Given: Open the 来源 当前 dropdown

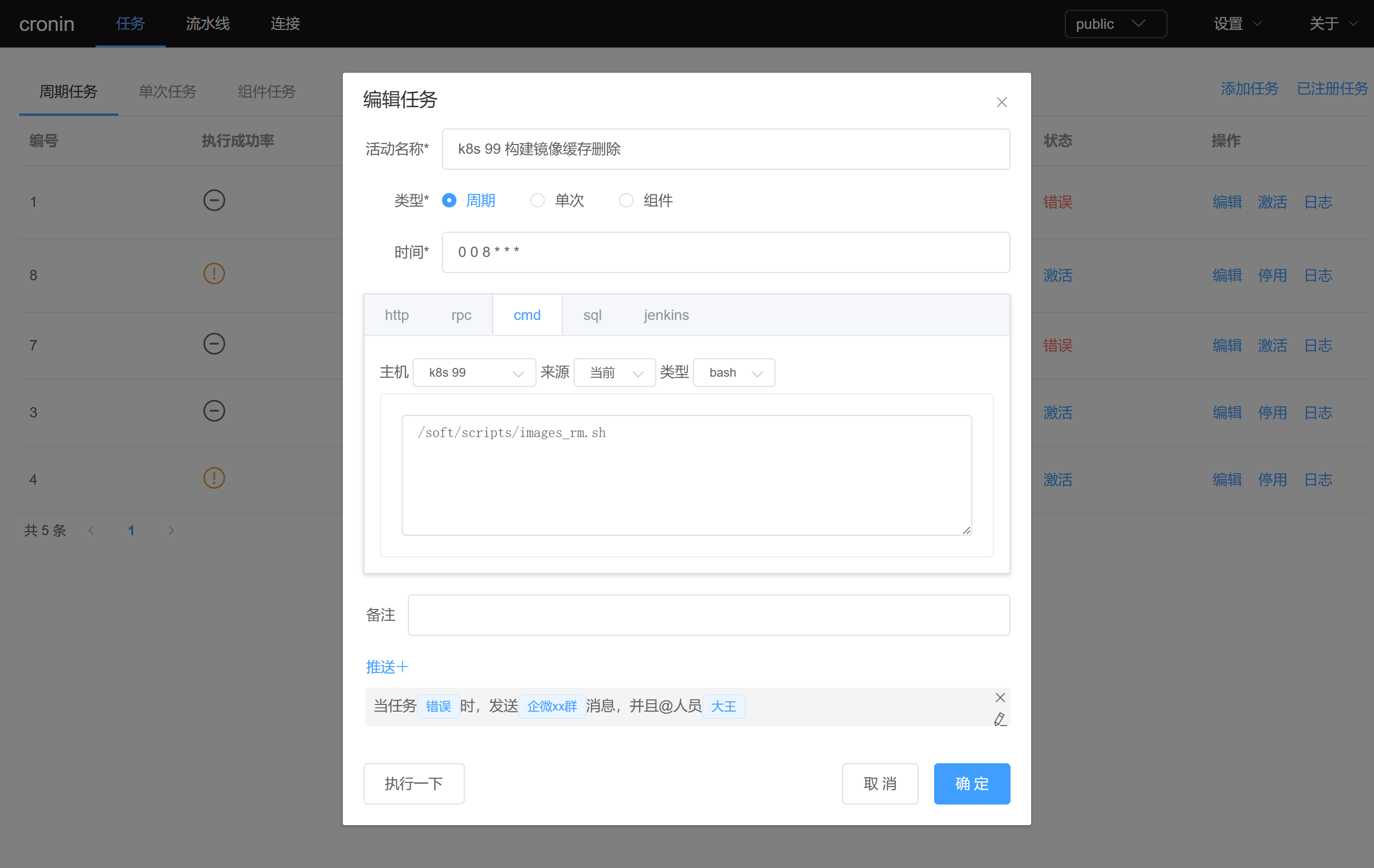Looking at the screenshot, I should click(x=614, y=373).
